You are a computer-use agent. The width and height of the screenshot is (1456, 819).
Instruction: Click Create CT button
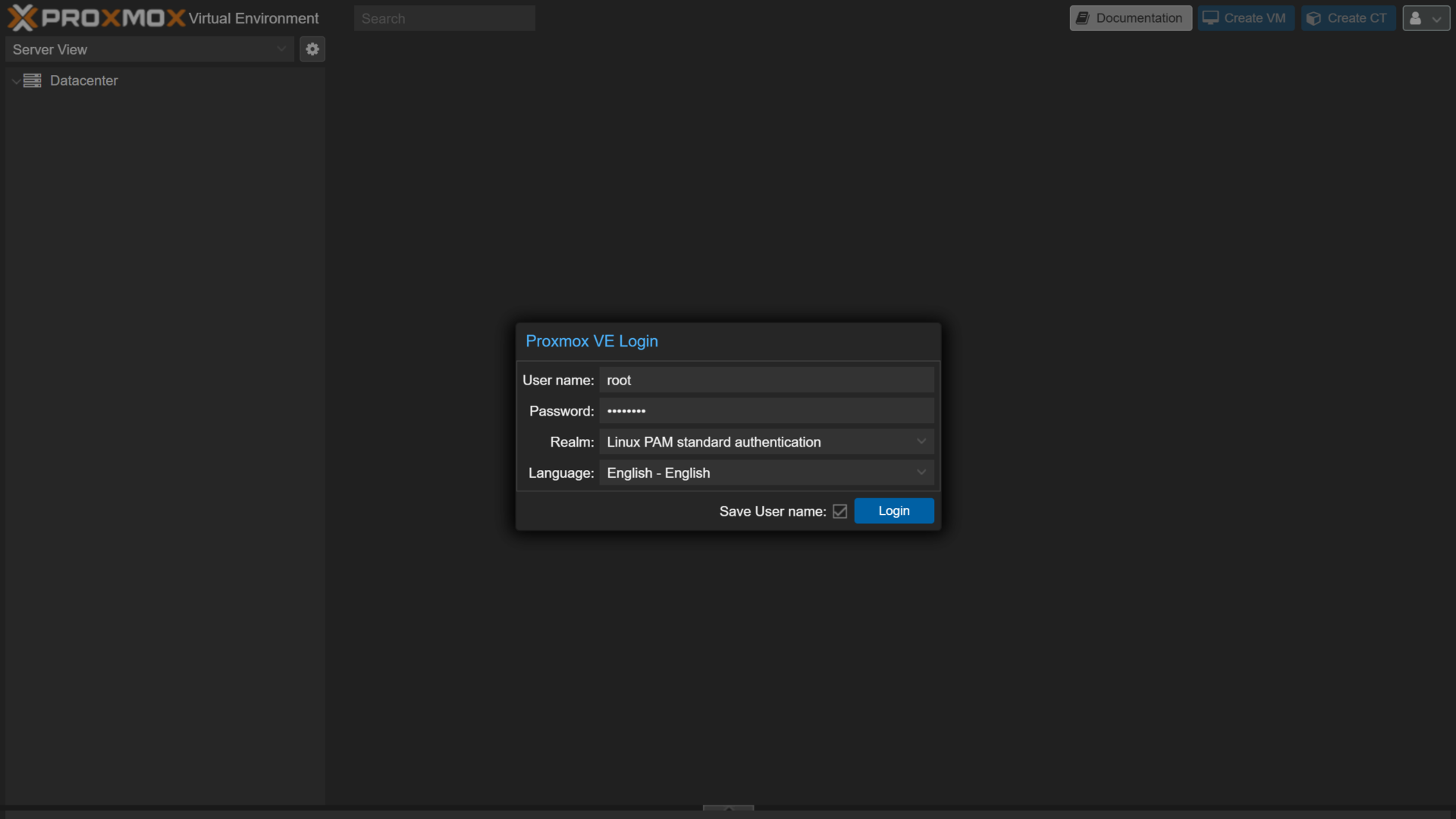click(1348, 18)
